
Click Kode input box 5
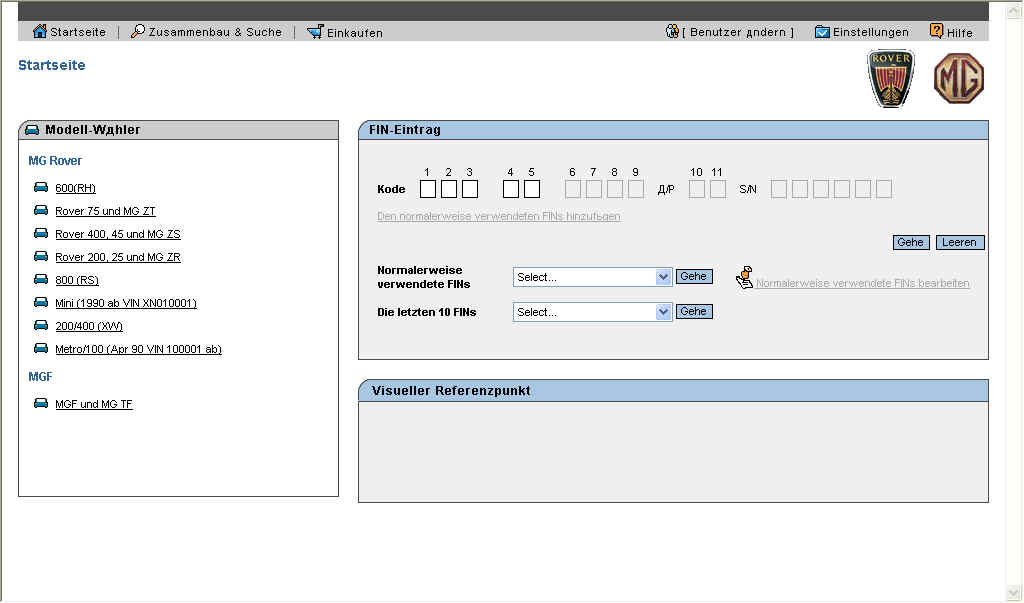point(532,189)
